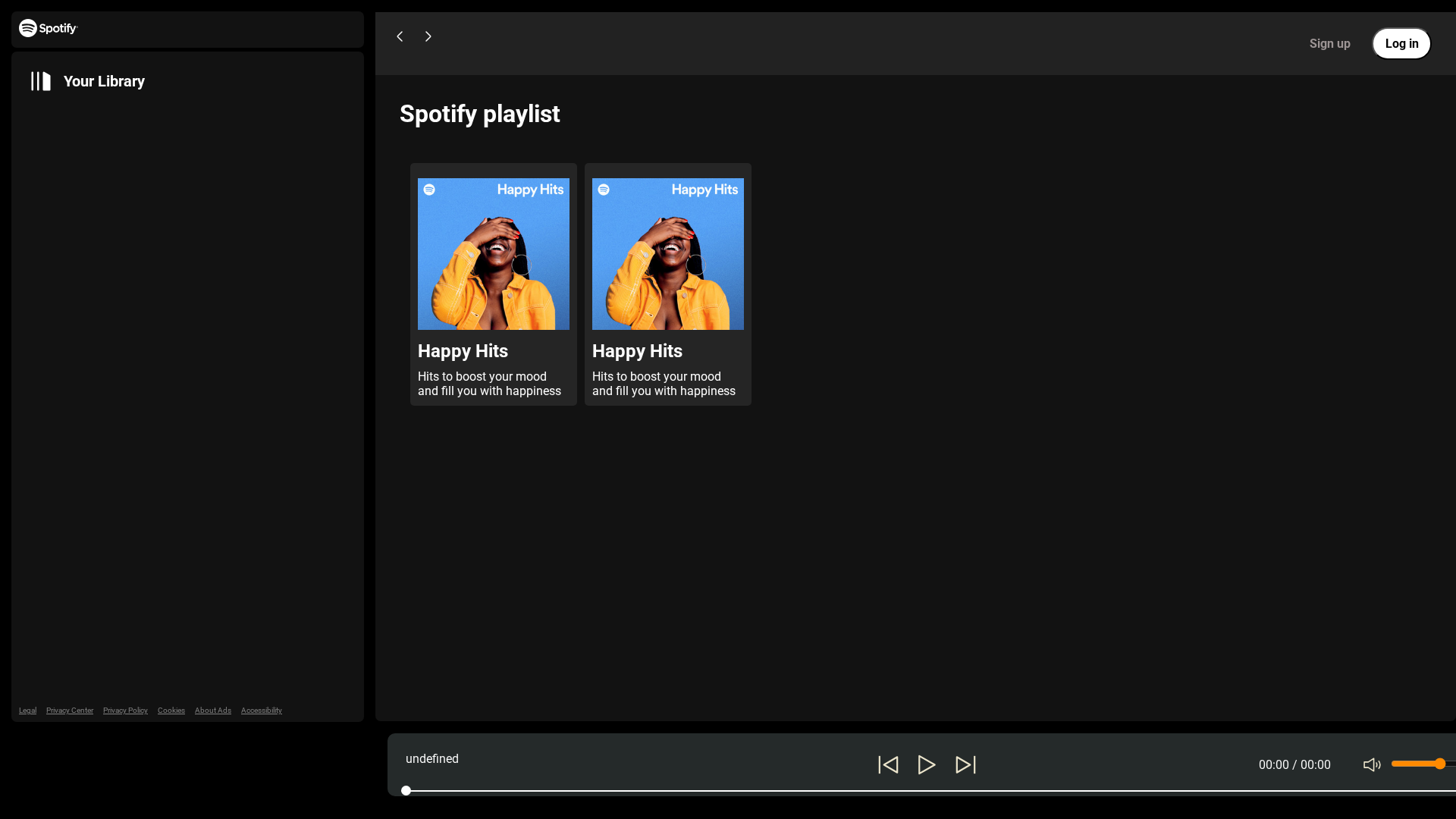Viewport: 1456px width, 819px height.
Task: Open the first Happy Hits cover image
Action: [x=494, y=254]
